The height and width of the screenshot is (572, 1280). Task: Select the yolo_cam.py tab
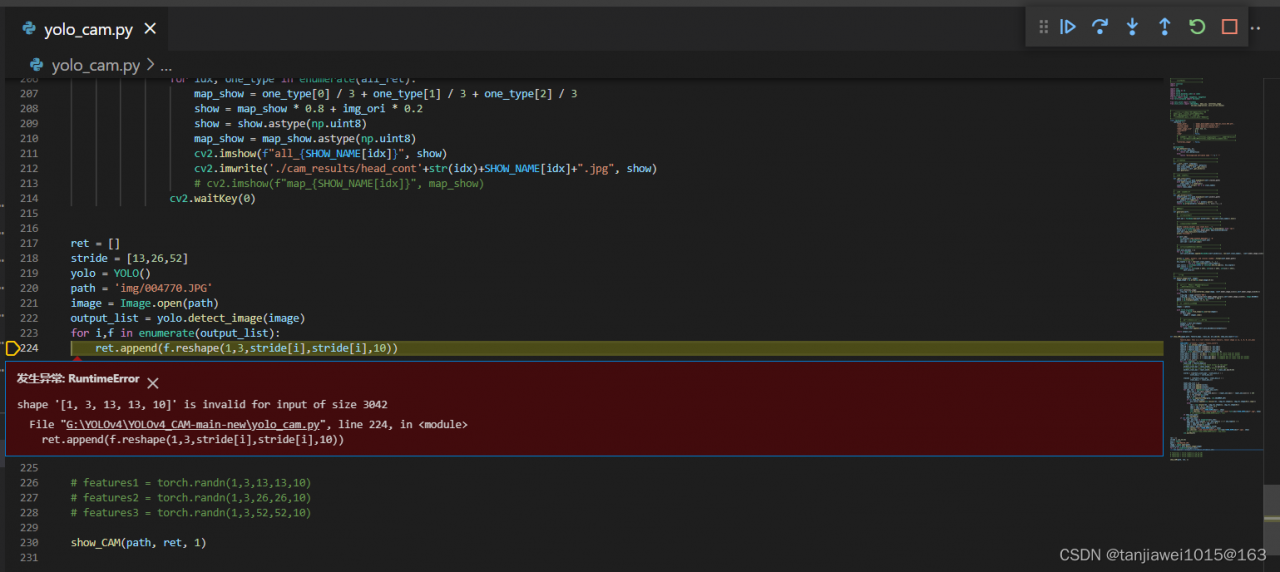tap(86, 29)
